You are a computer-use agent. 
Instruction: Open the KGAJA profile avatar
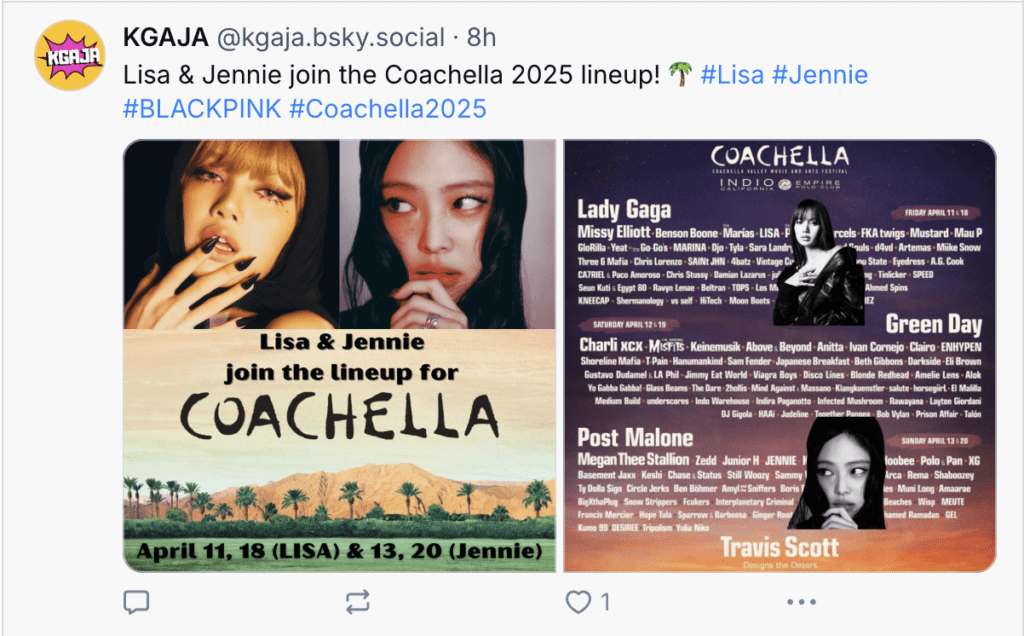pos(70,55)
